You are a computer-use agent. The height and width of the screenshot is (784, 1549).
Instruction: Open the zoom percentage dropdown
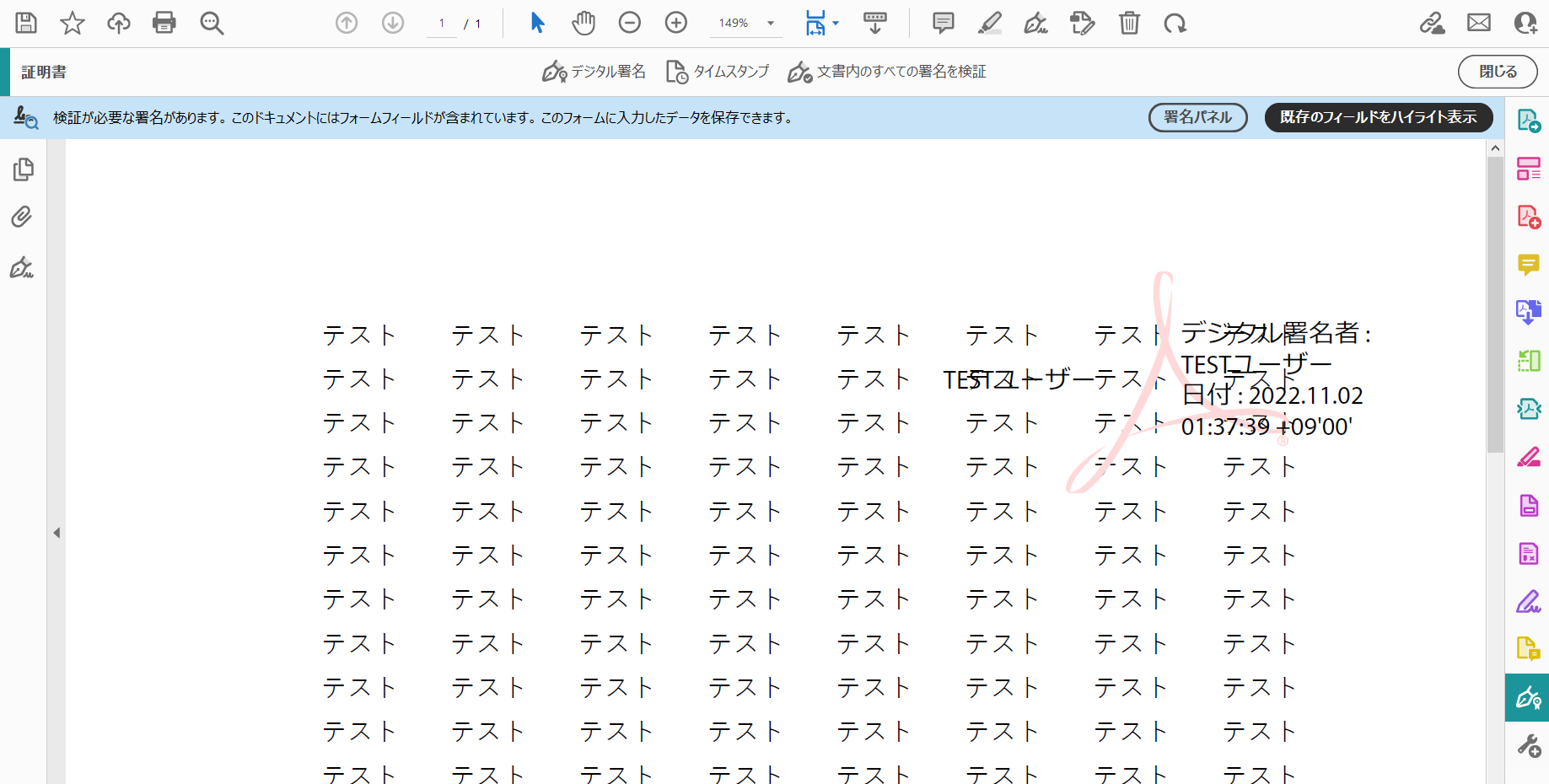pyautogui.click(x=768, y=23)
